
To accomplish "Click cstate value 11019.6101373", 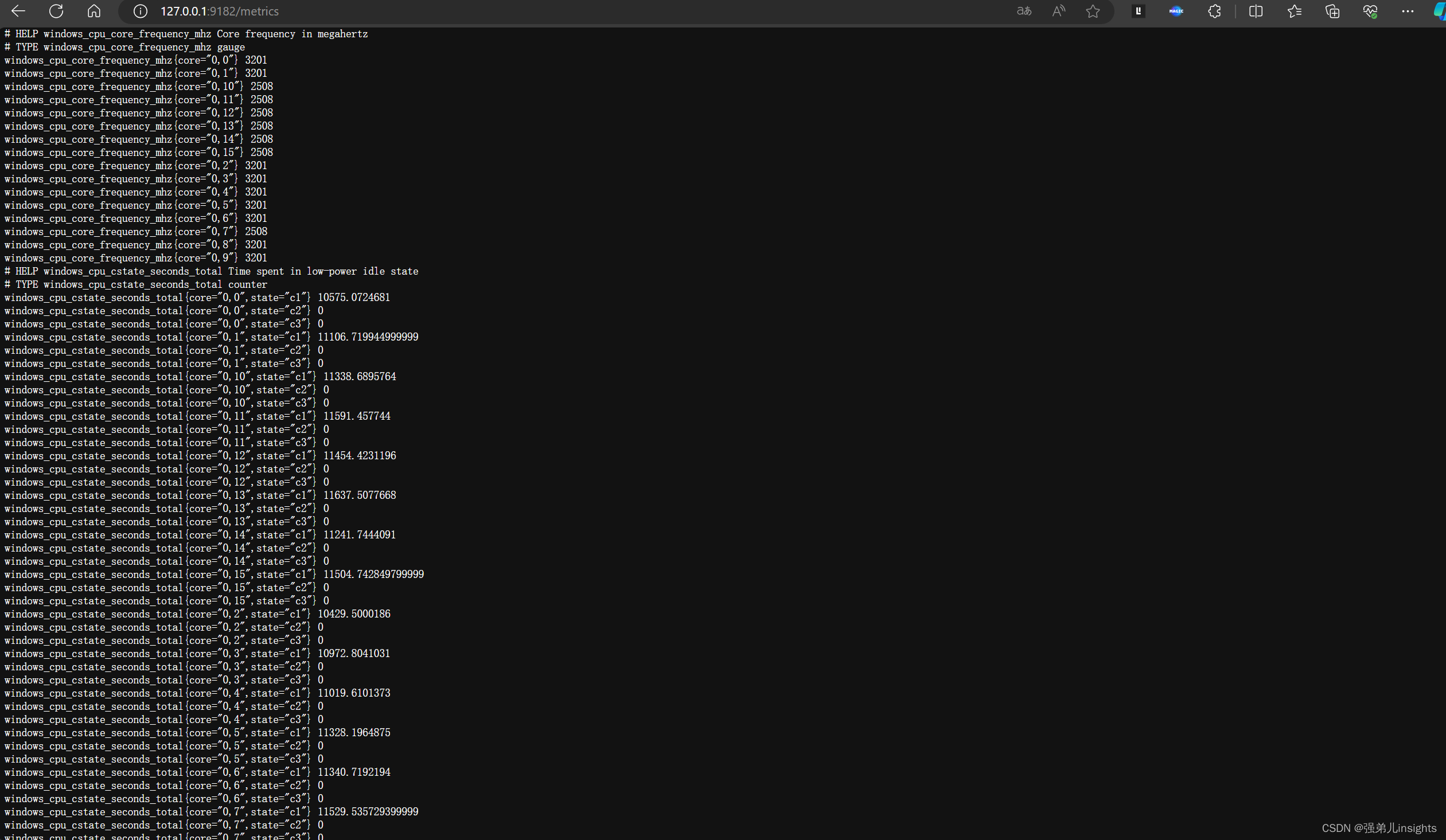I will click(354, 694).
